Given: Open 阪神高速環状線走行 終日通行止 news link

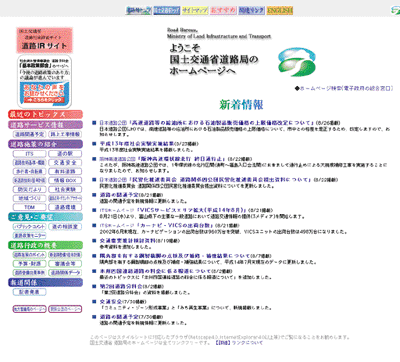Looking at the screenshot, I should 181,159.
